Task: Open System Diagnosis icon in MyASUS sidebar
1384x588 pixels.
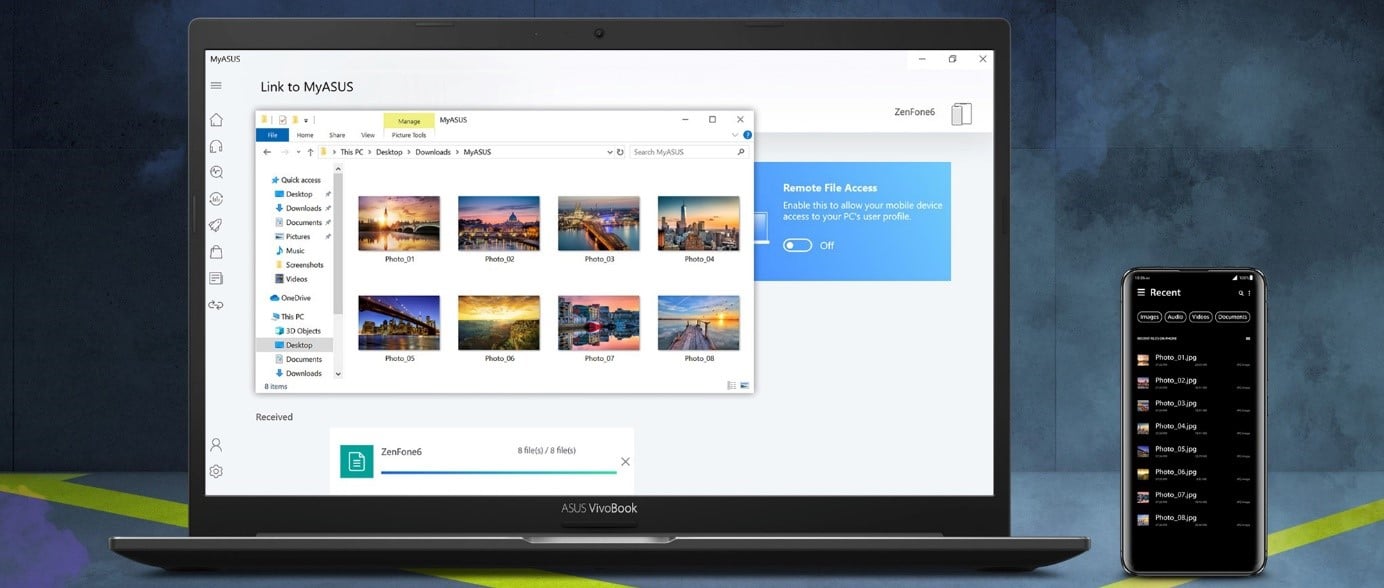Action: coord(216,172)
